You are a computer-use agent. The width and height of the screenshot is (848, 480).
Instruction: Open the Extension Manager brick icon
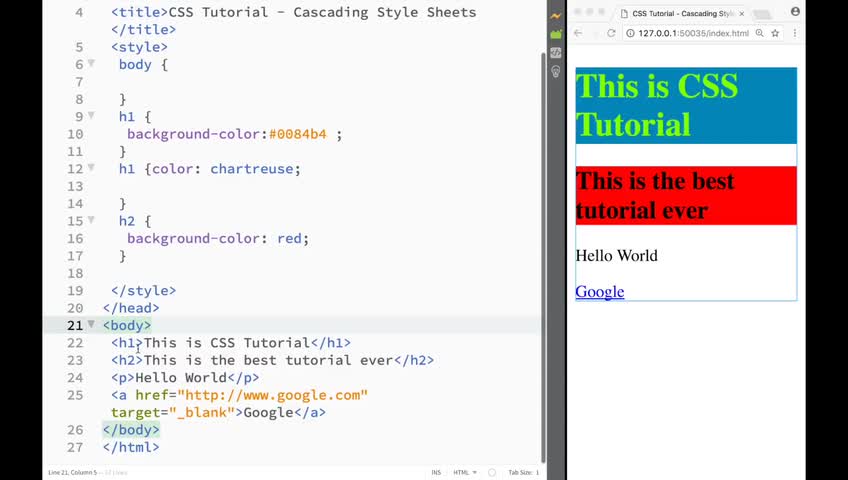point(555,35)
